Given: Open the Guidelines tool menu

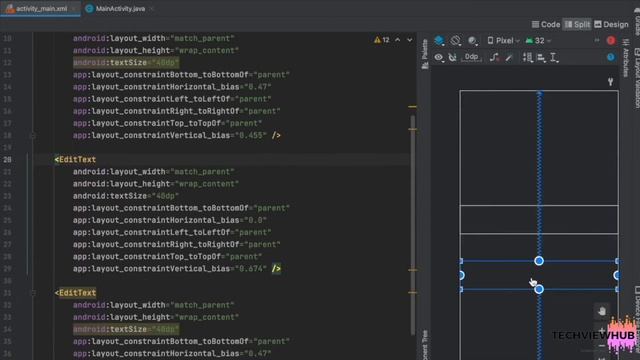Looking at the screenshot, I should (554, 58).
